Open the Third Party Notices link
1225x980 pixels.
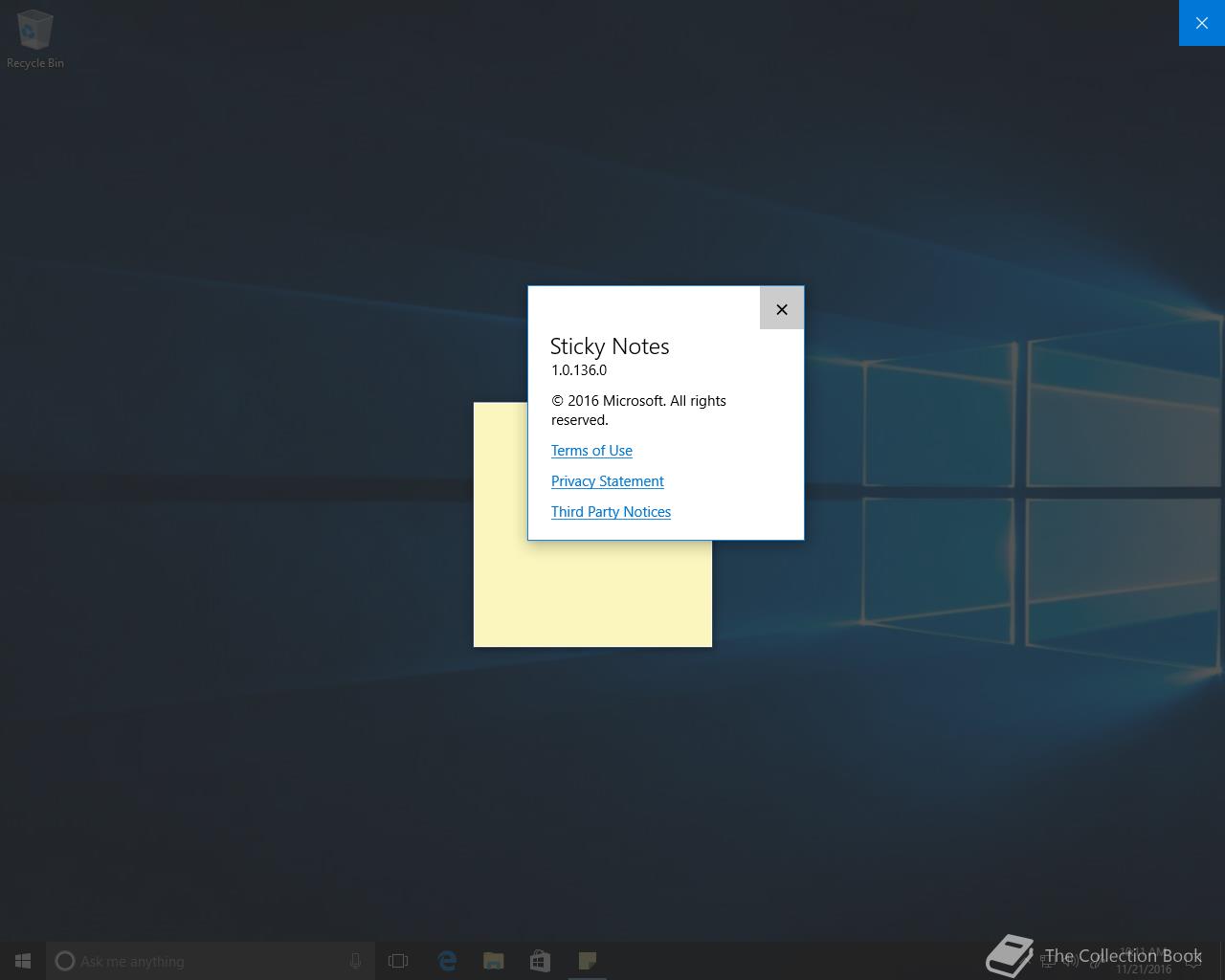[x=611, y=512]
